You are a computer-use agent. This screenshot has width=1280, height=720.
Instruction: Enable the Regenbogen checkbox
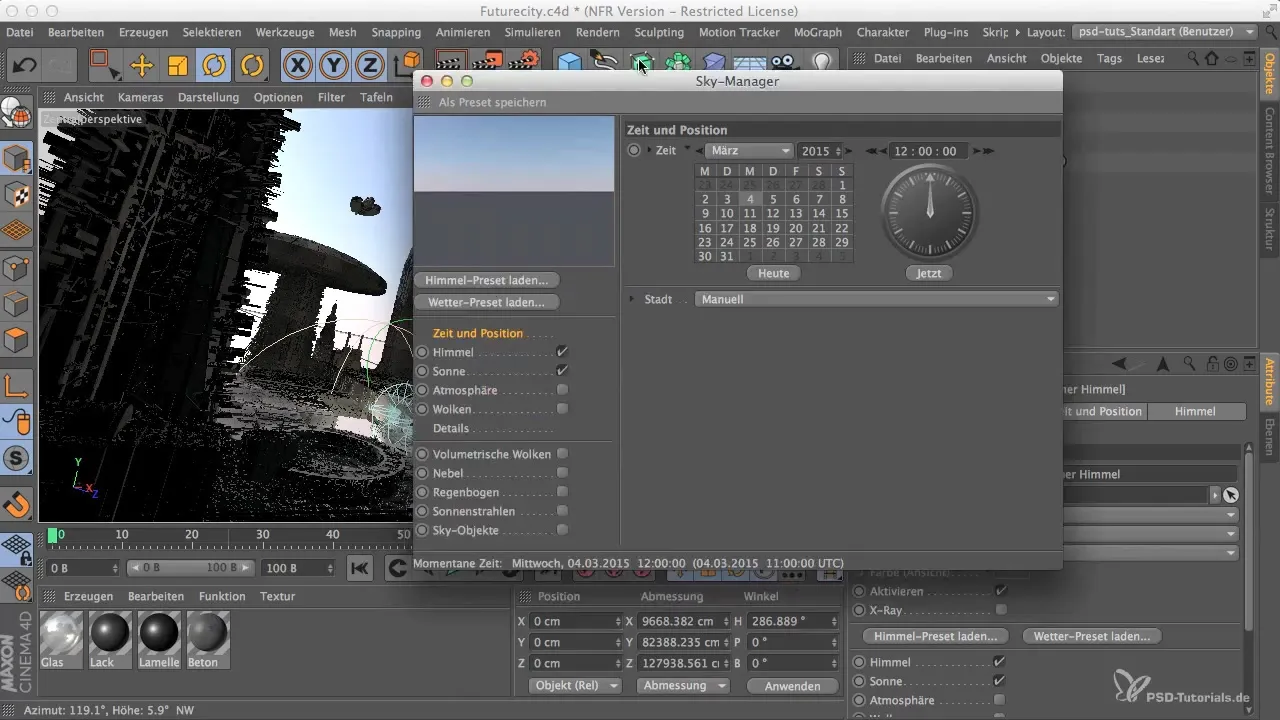point(563,492)
